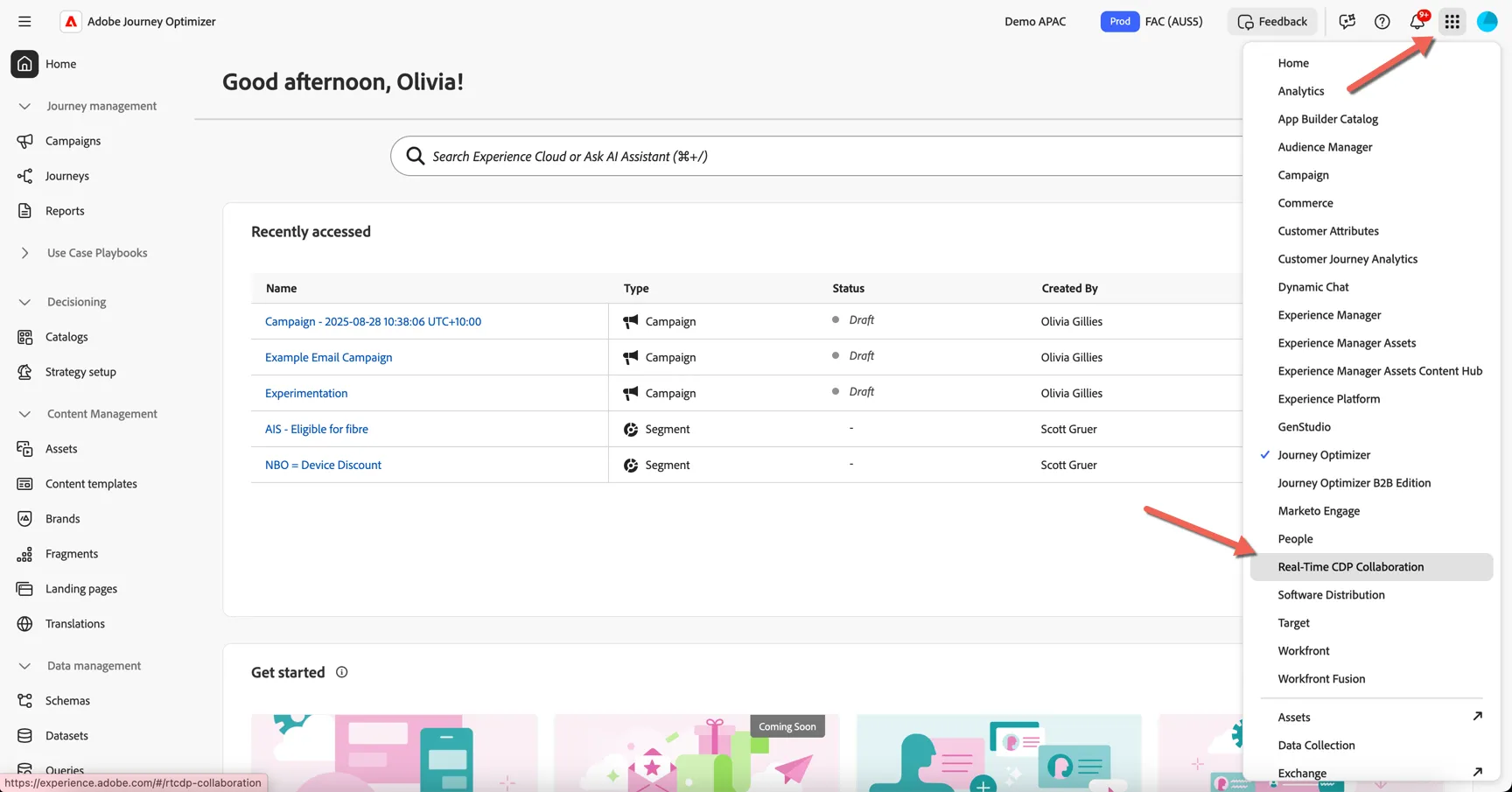Open the Prod FAC (AUS5) sandbox switcher

click(1151, 22)
